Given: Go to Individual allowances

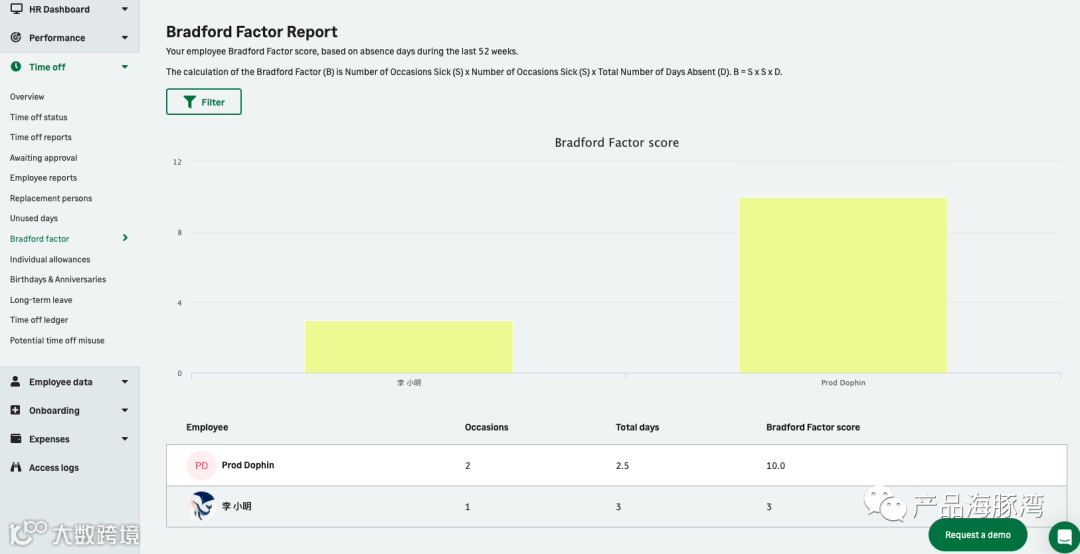Looking at the screenshot, I should pyautogui.click(x=50, y=260).
